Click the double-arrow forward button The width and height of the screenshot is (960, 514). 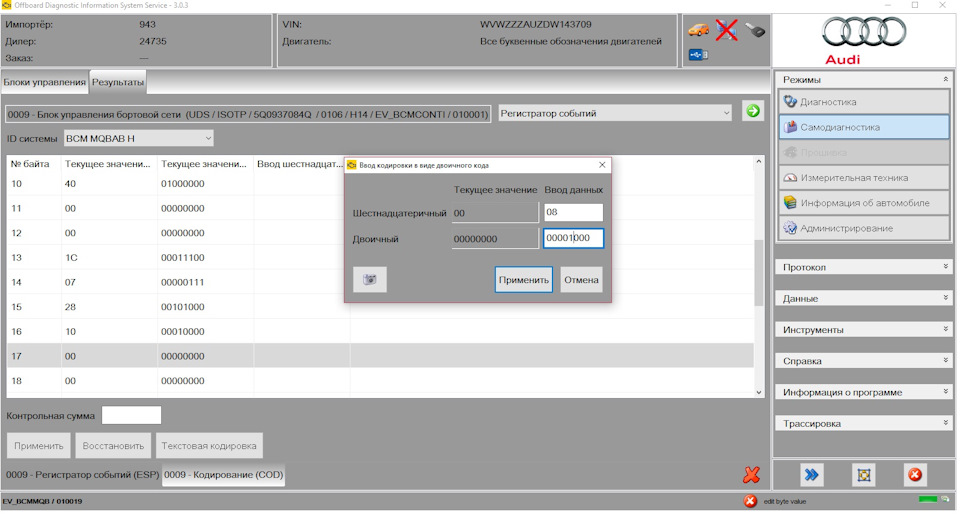click(811, 475)
